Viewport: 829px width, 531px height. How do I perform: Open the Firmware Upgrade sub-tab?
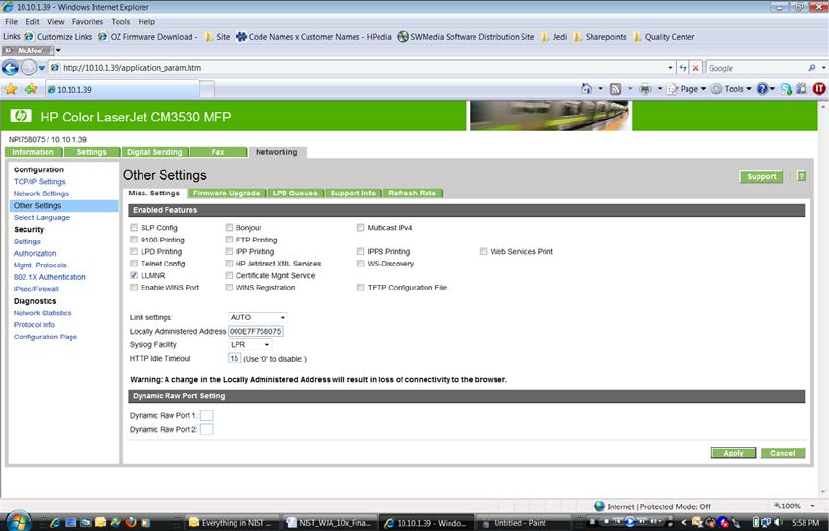(x=227, y=193)
